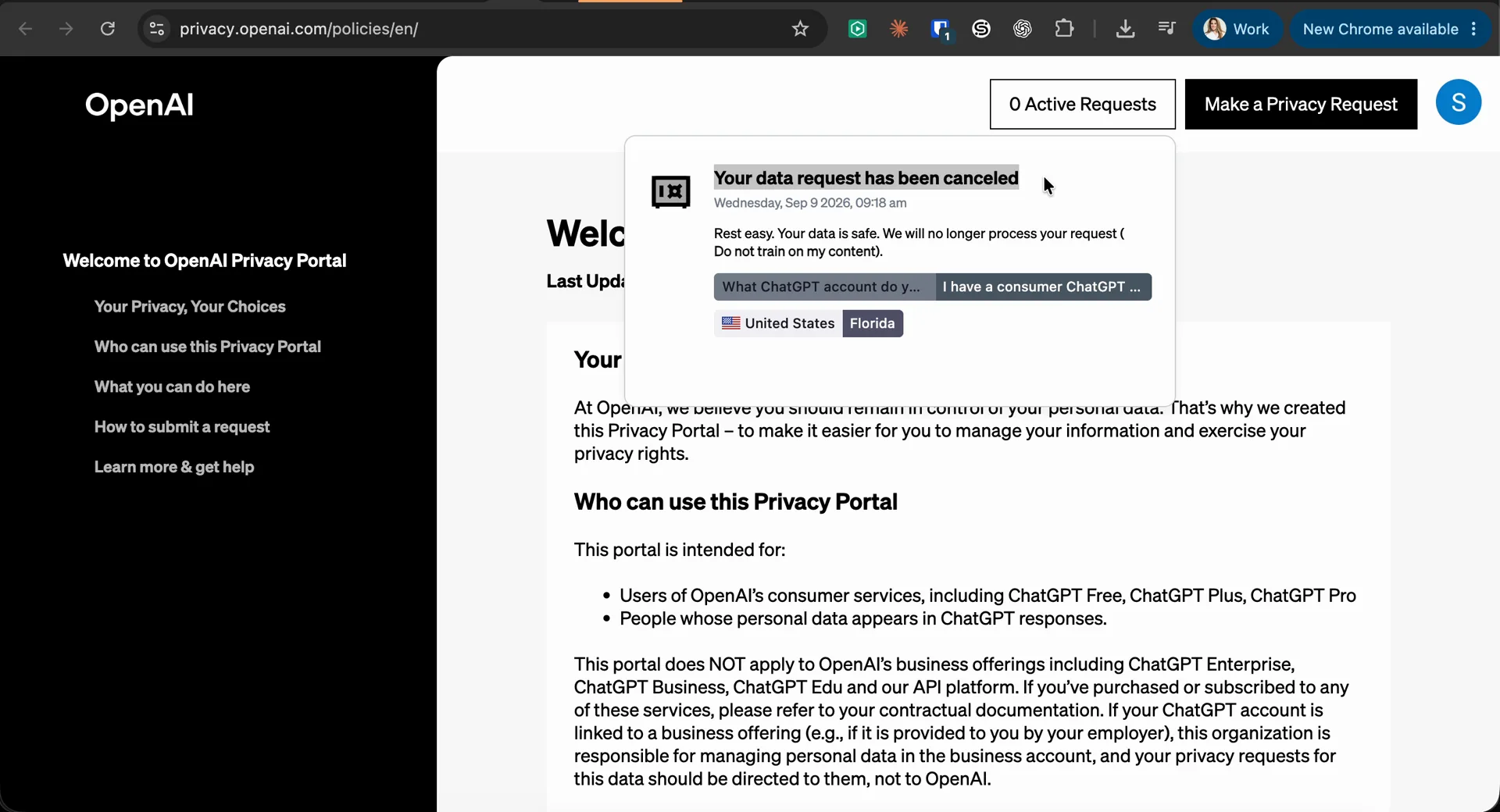Open Chrome three-dot menu

[x=1474, y=29]
